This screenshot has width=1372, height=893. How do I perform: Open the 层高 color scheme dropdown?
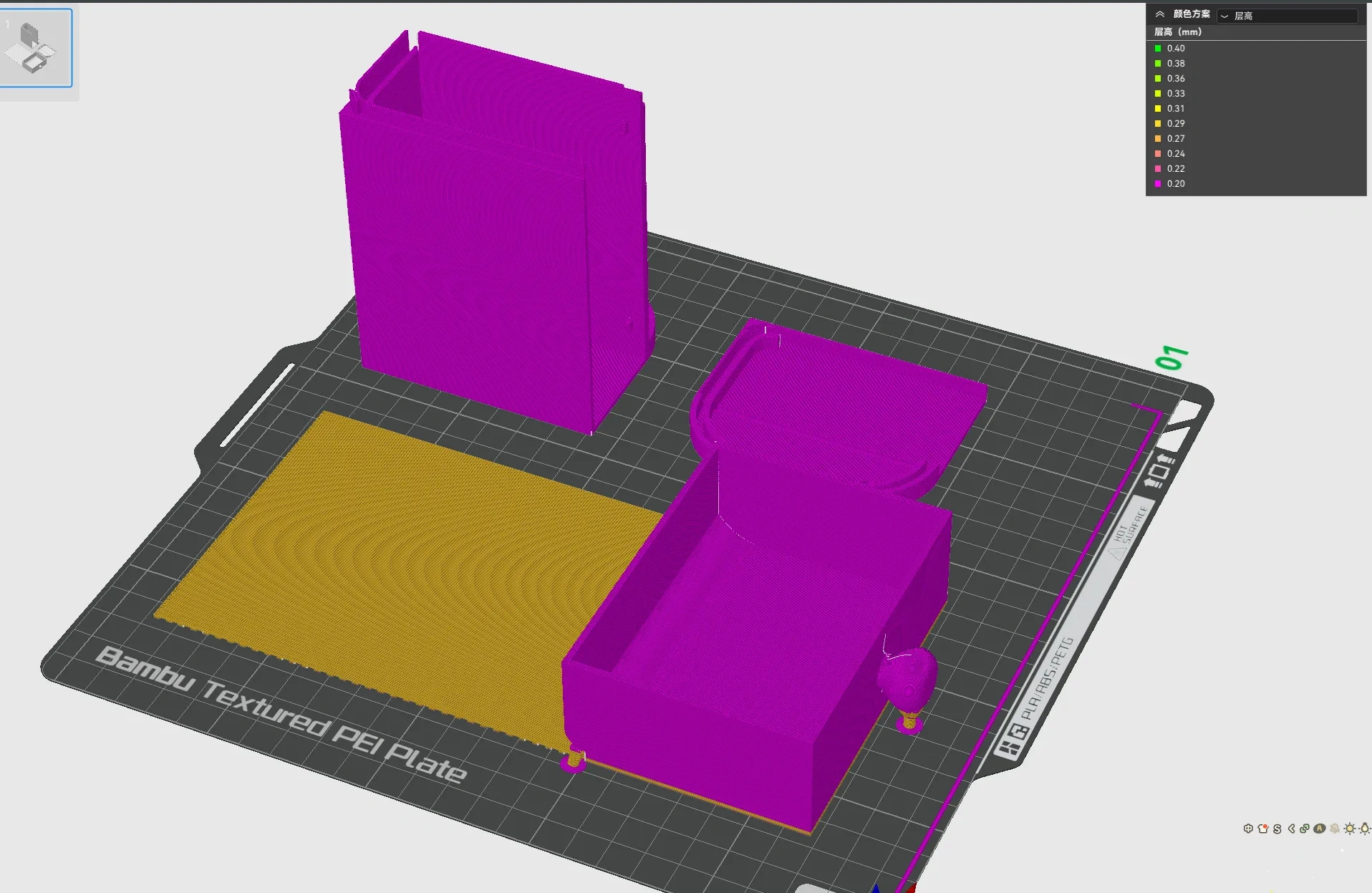(x=1288, y=15)
